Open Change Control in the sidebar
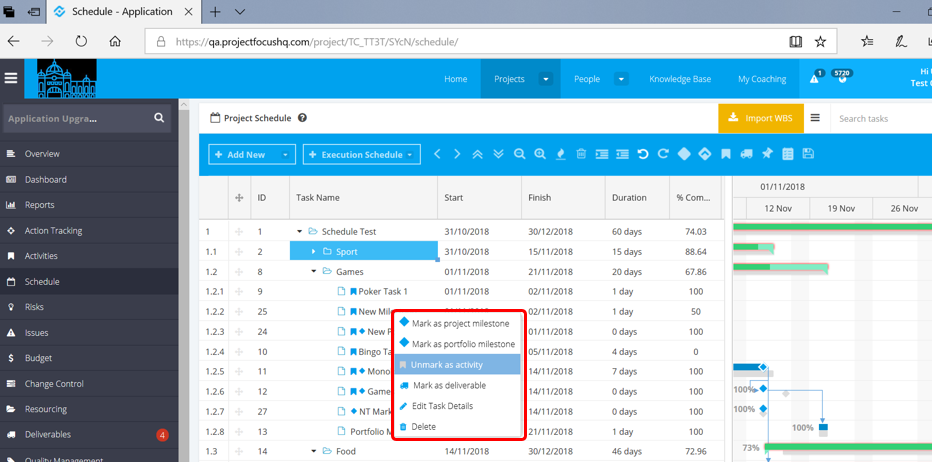Screen dimensions: 932x462 89,384
